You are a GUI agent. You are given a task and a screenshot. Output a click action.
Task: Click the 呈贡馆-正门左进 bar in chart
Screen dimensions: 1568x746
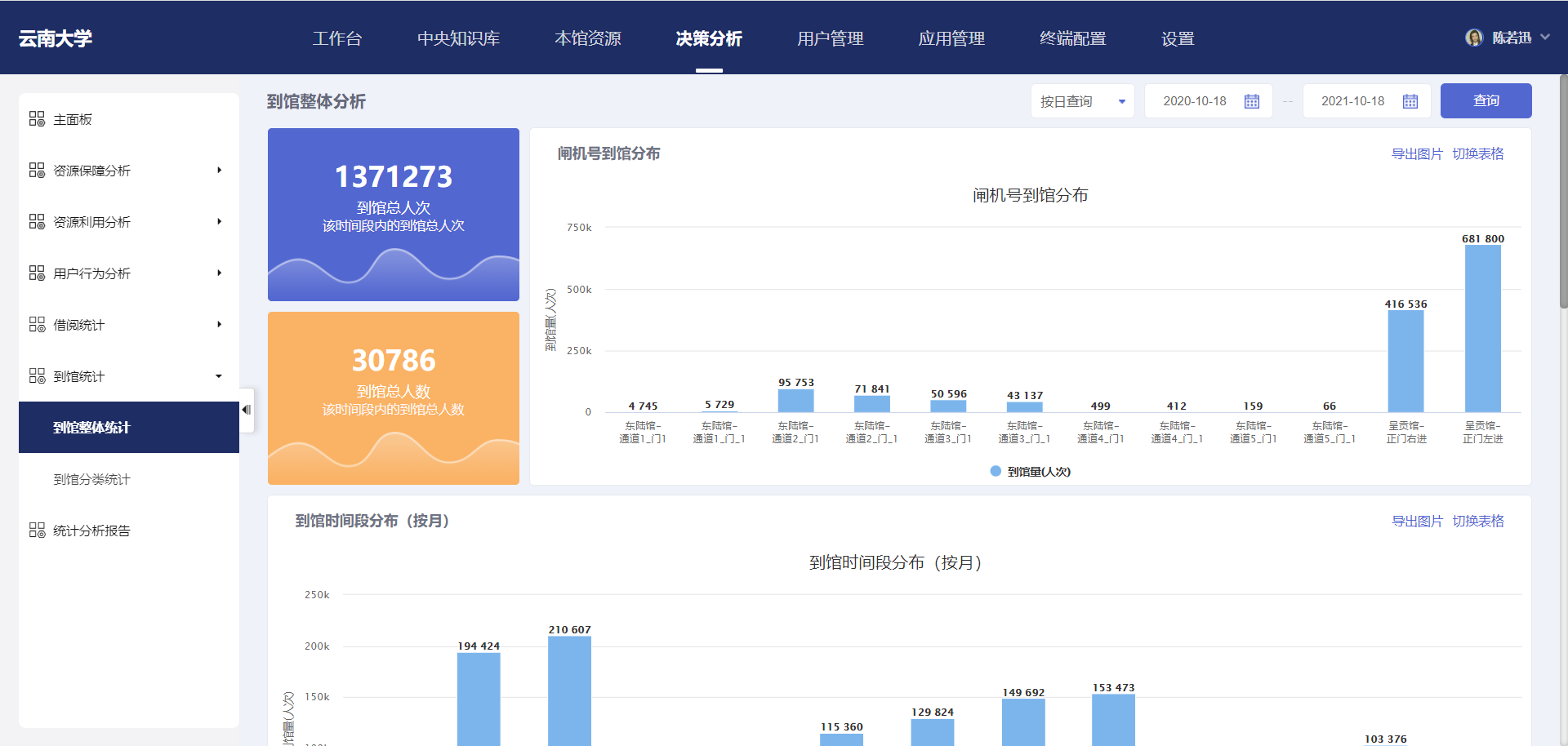click(1482, 328)
